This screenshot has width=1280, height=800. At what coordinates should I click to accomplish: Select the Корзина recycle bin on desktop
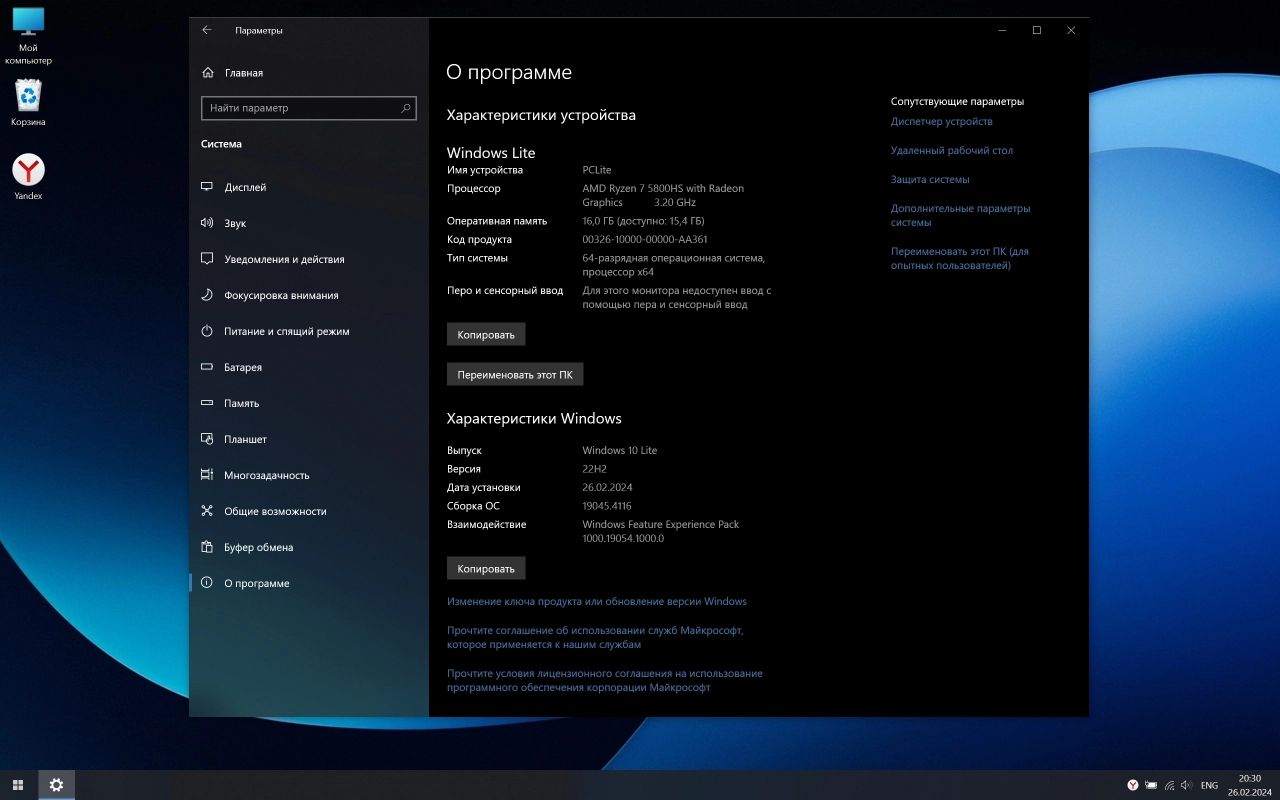tap(28, 103)
